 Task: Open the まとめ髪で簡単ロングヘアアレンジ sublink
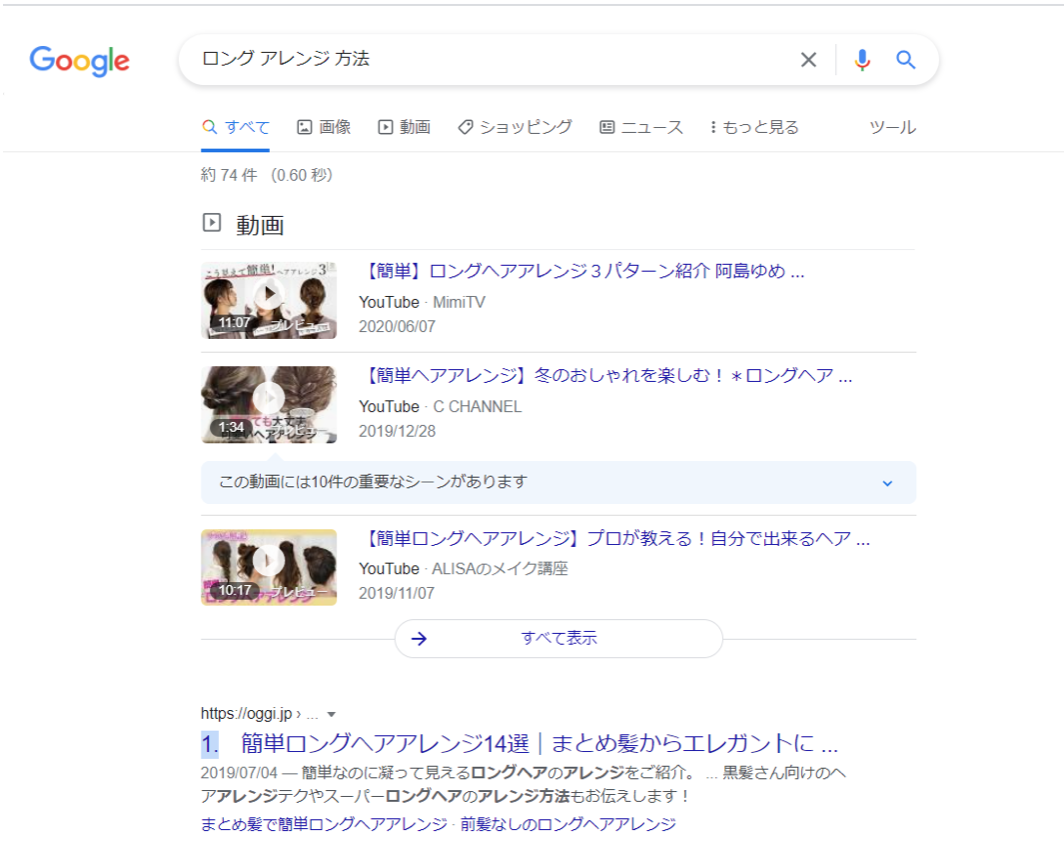click(x=323, y=824)
